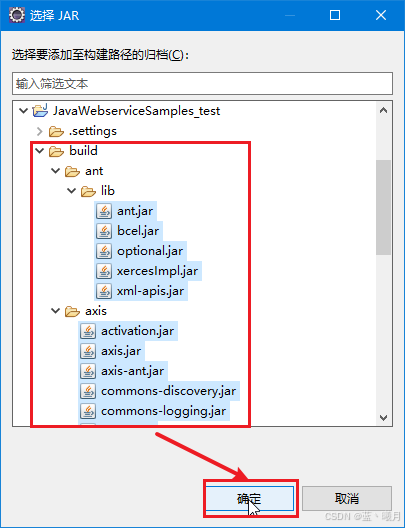
Task: Click the jar icon beside axis-ant.jar
Action: (x=88, y=371)
